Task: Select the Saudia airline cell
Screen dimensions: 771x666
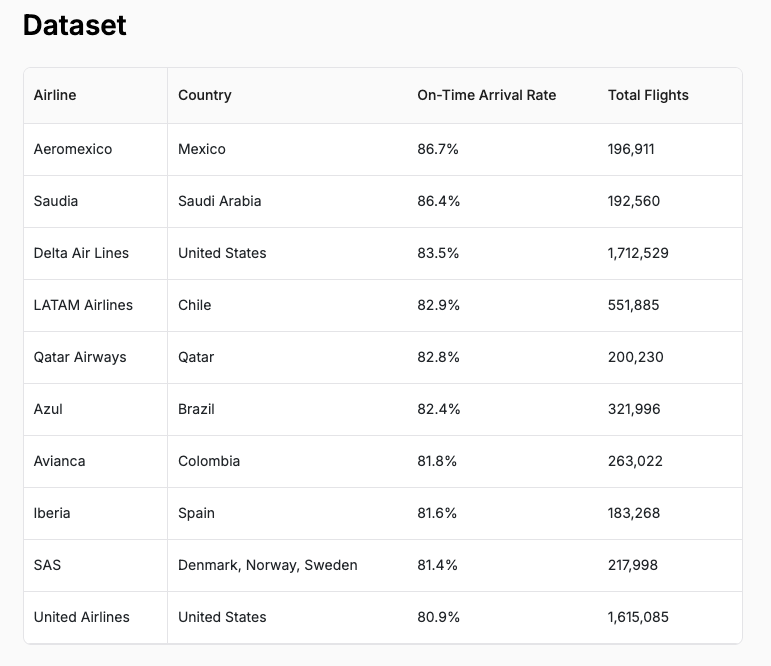Action: tap(56, 201)
